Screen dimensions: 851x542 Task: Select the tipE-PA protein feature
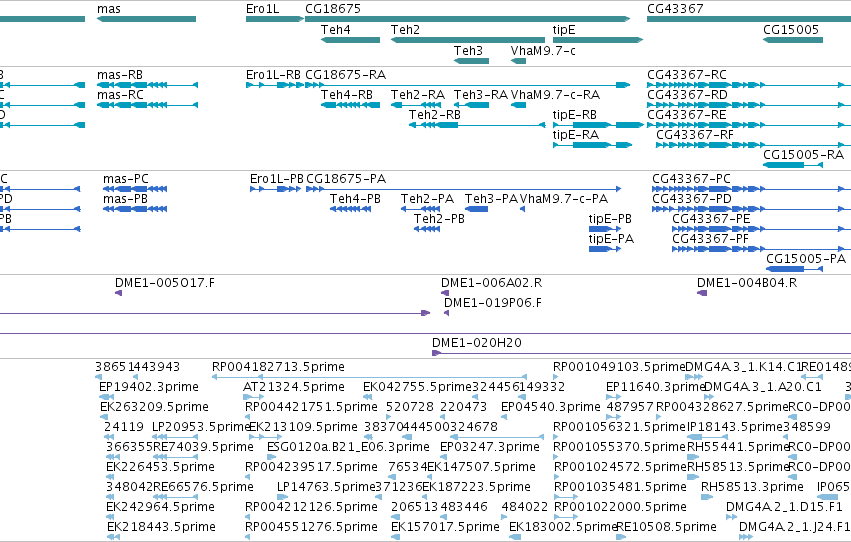coord(605,249)
